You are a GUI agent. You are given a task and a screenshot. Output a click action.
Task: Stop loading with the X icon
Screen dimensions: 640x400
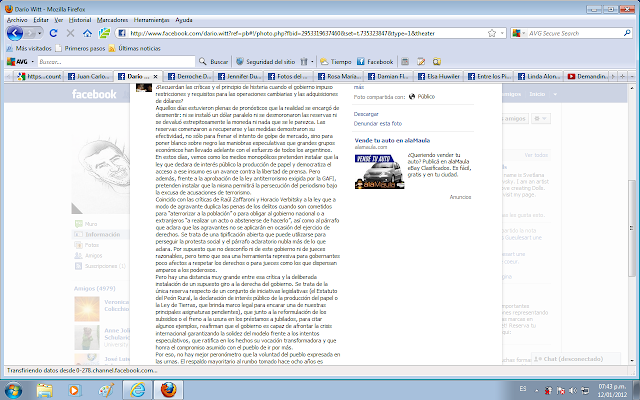[70, 33]
